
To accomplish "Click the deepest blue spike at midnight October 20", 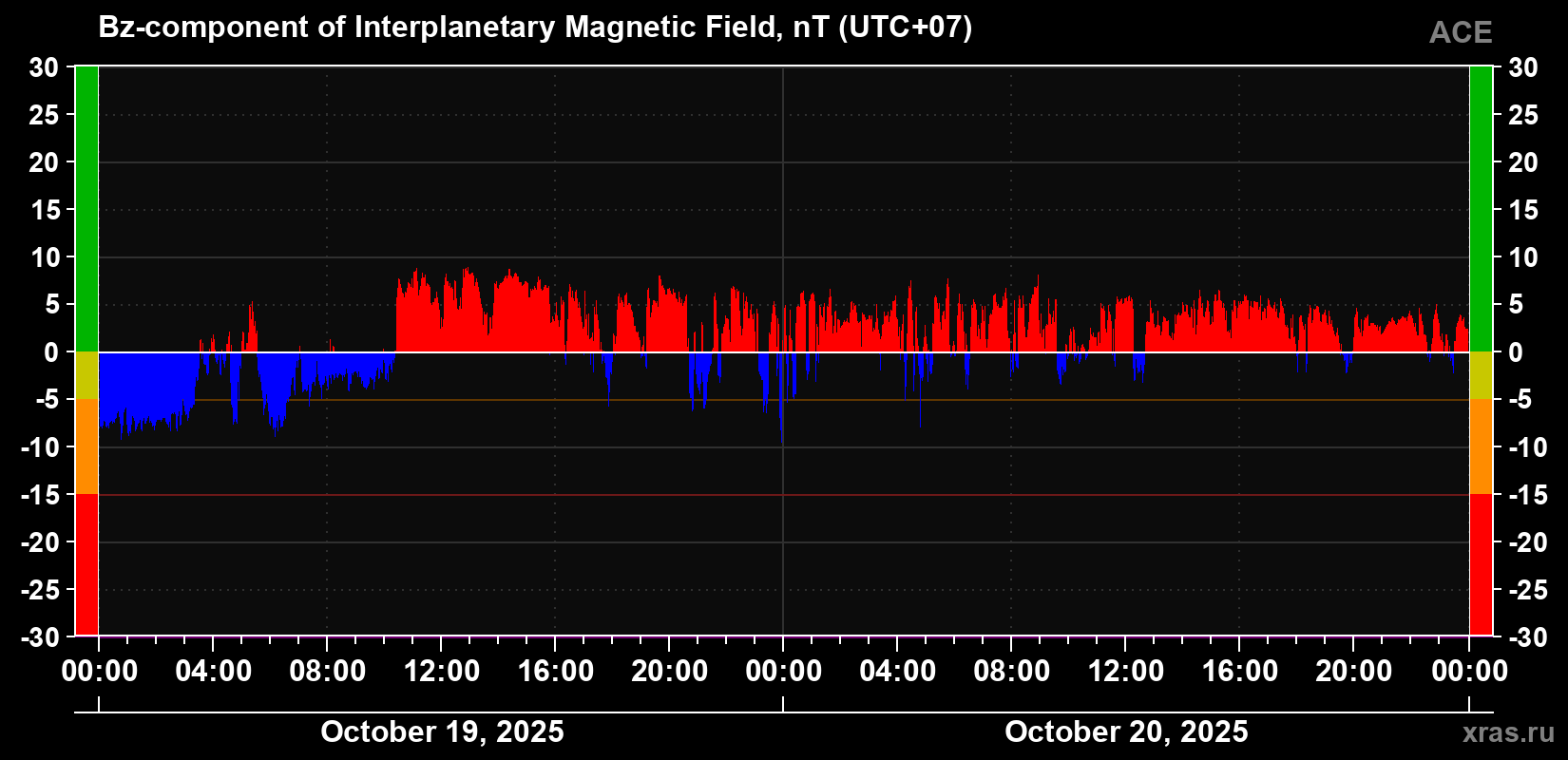I will 782,397.
